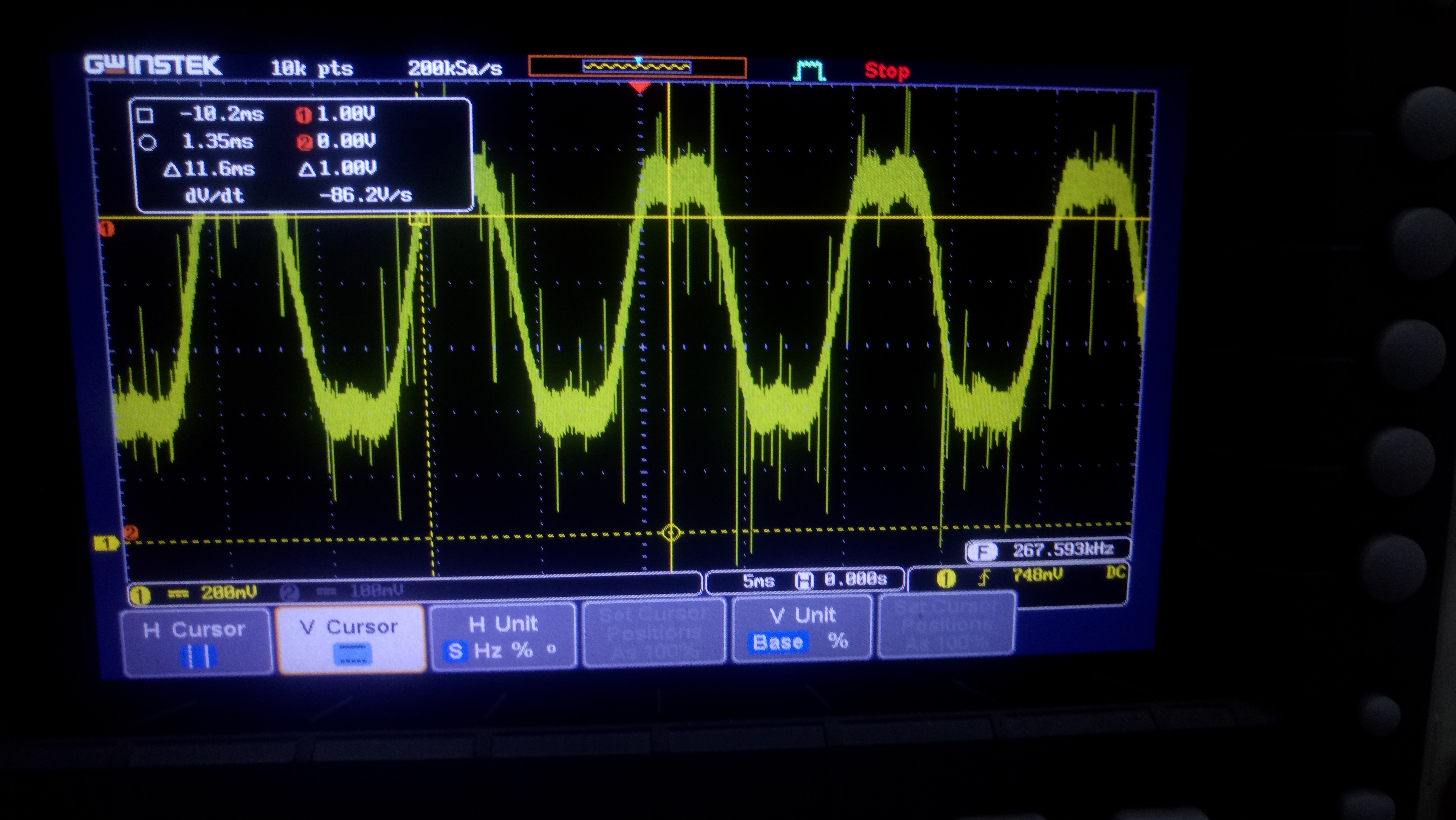Click the Δ1.00V delta voltage value
The width and height of the screenshot is (1456, 820).
click(338, 168)
